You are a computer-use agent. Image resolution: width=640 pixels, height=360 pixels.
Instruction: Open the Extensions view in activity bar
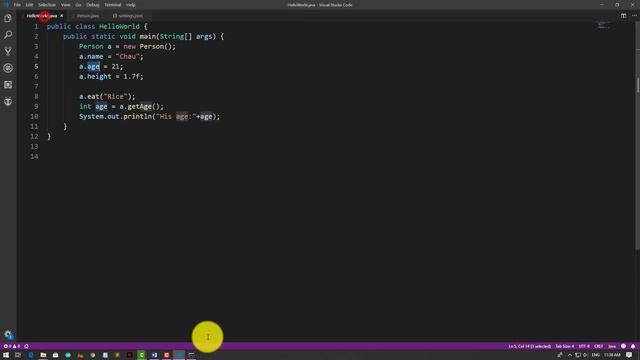pyautogui.click(x=8, y=85)
